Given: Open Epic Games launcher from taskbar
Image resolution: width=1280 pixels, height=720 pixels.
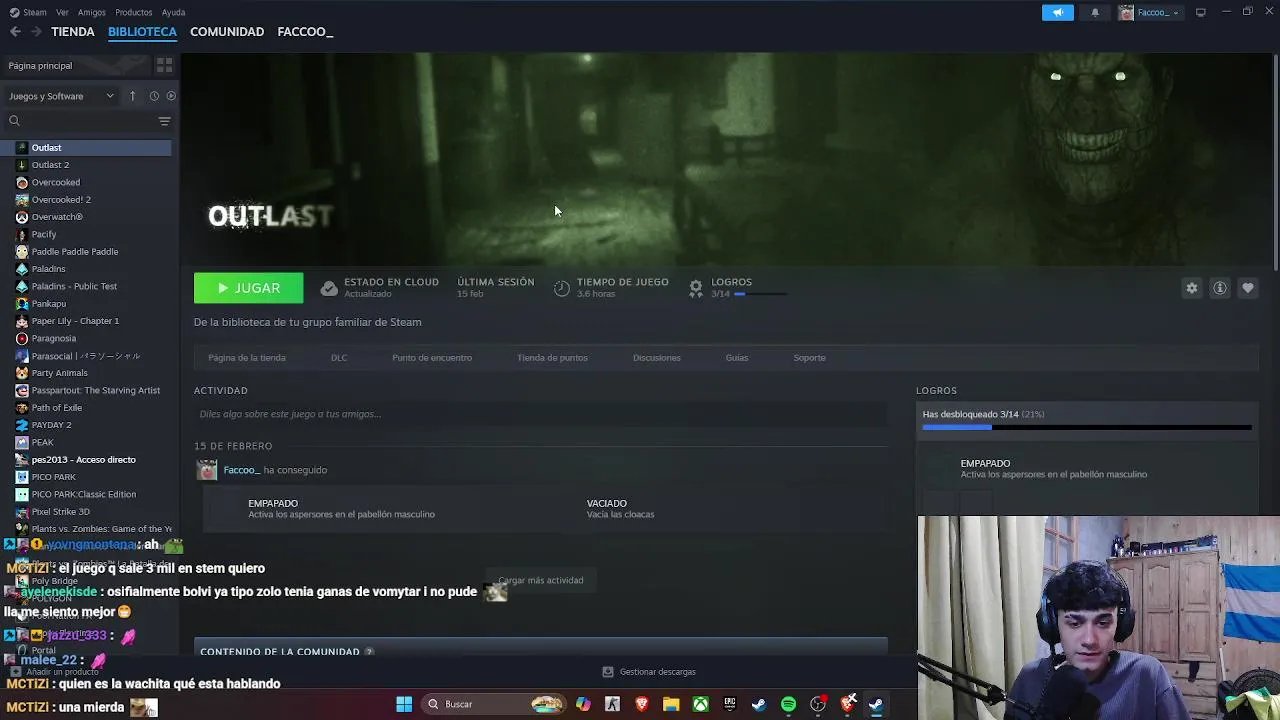Looking at the screenshot, I should tap(730, 704).
